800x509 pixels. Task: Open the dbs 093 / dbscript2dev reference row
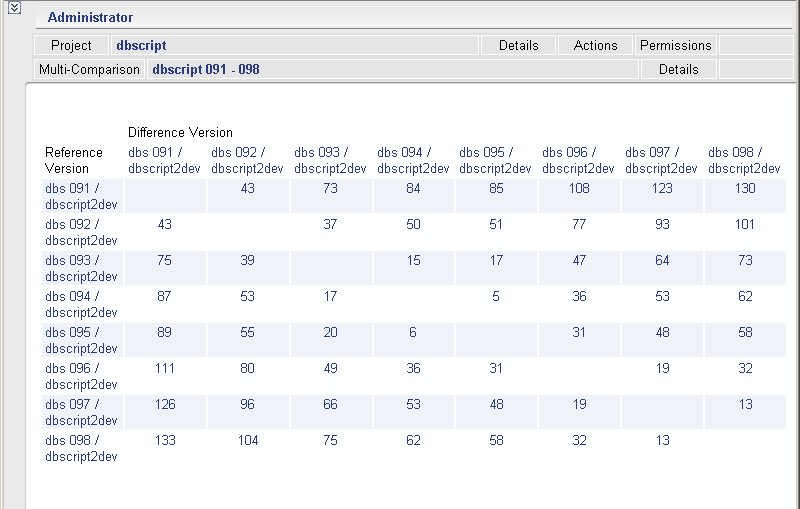81,268
